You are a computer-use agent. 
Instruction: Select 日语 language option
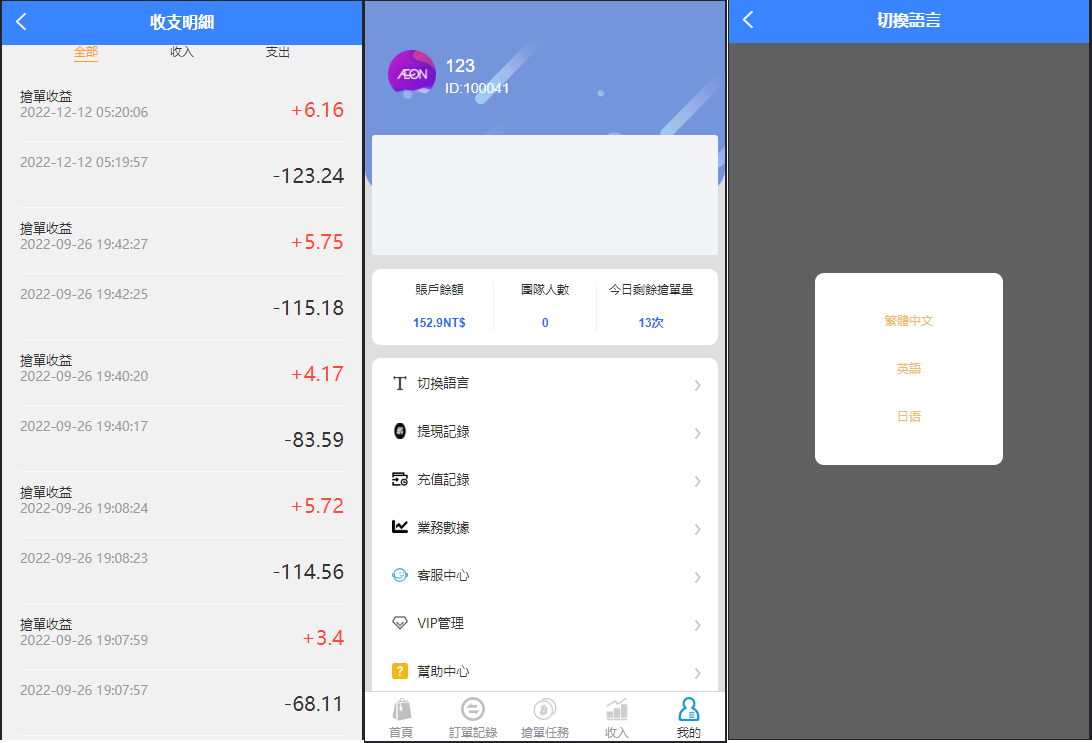click(909, 416)
